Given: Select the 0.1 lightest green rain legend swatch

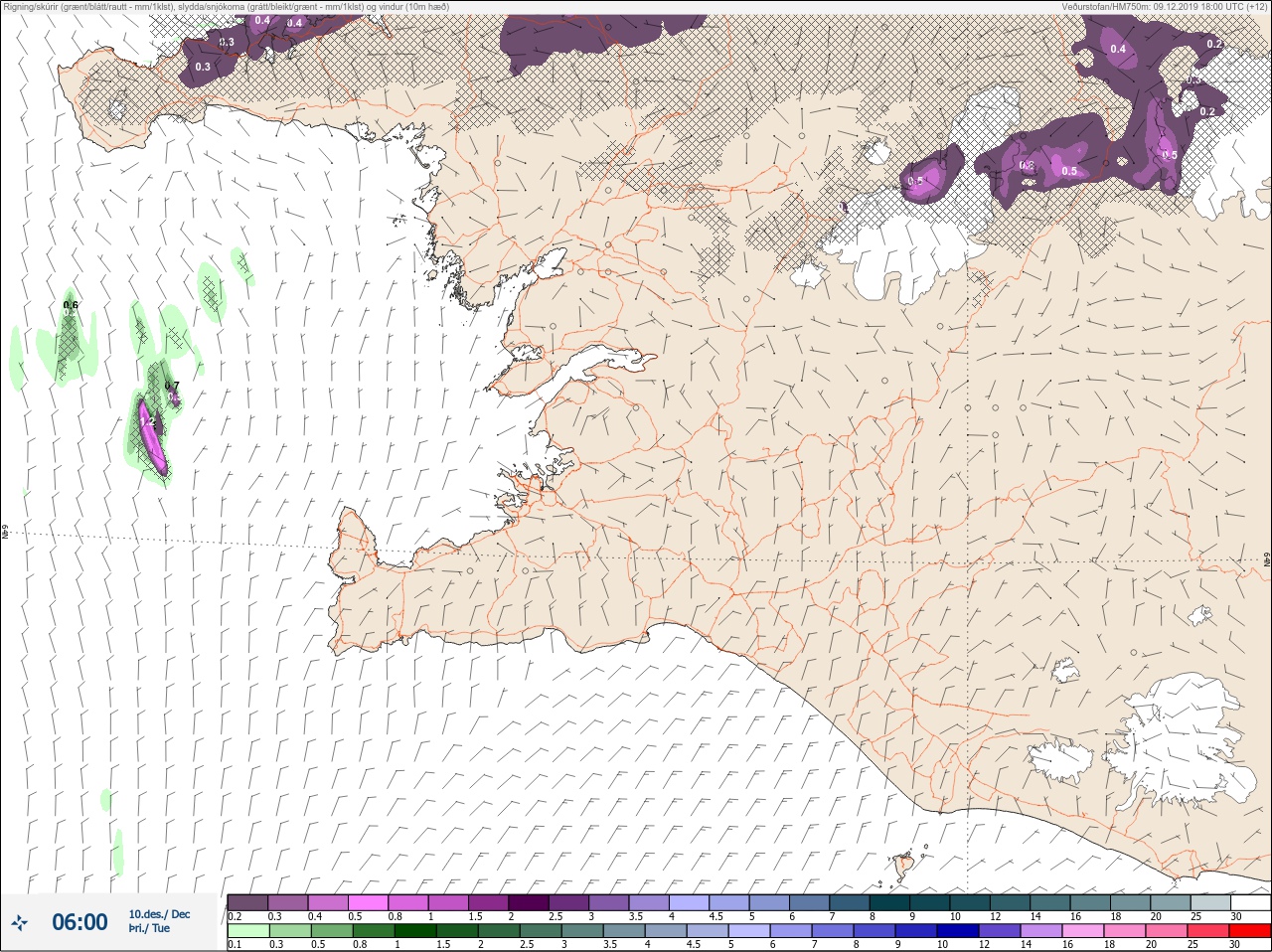Looking at the screenshot, I should coord(247,931).
